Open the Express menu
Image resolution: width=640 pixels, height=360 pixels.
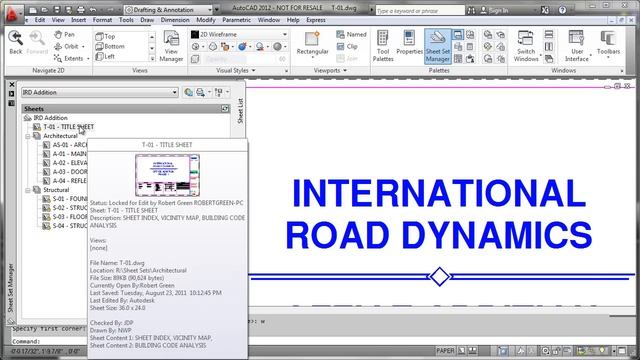pos(316,20)
